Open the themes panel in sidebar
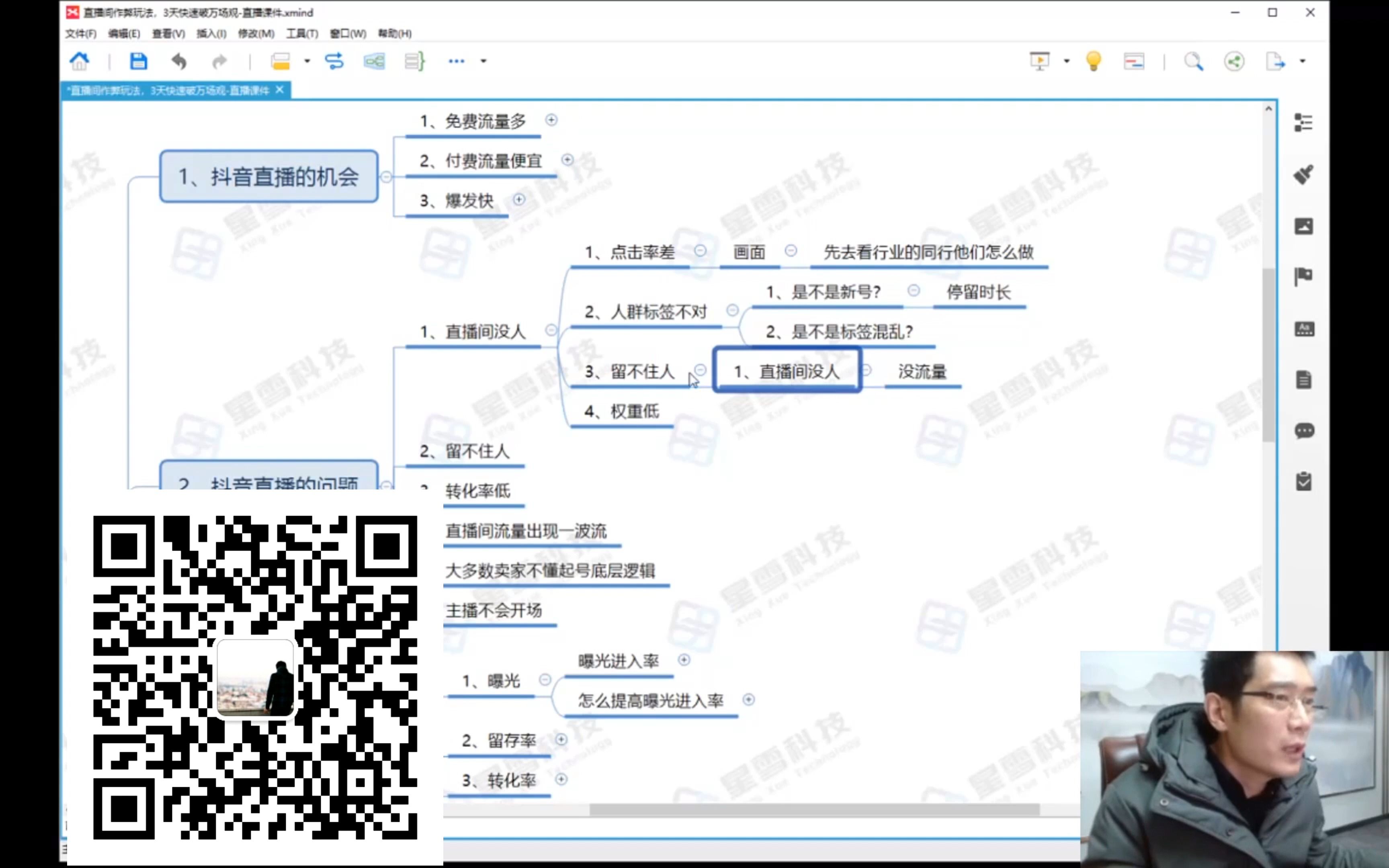 click(x=1304, y=329)
